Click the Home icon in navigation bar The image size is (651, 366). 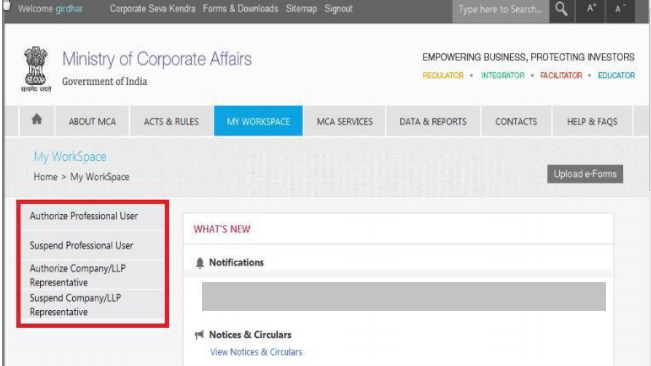point(37,120)
